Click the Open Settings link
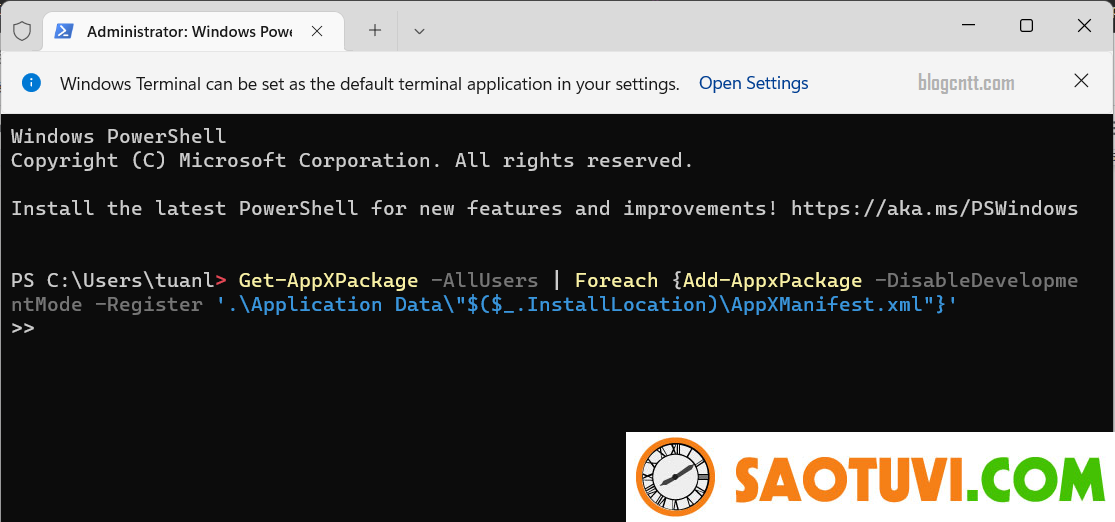This screenshot has width=1115, height=522. coord(754,83)
